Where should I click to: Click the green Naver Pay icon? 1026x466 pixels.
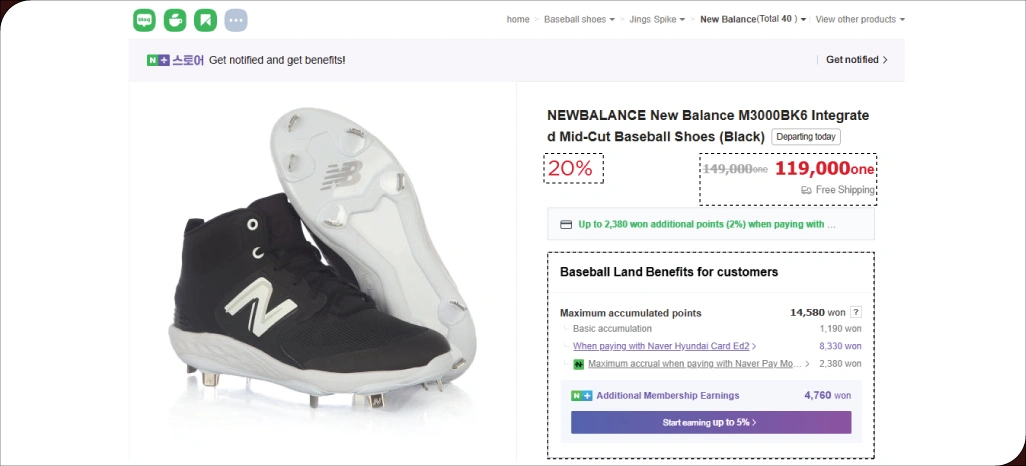578,364
